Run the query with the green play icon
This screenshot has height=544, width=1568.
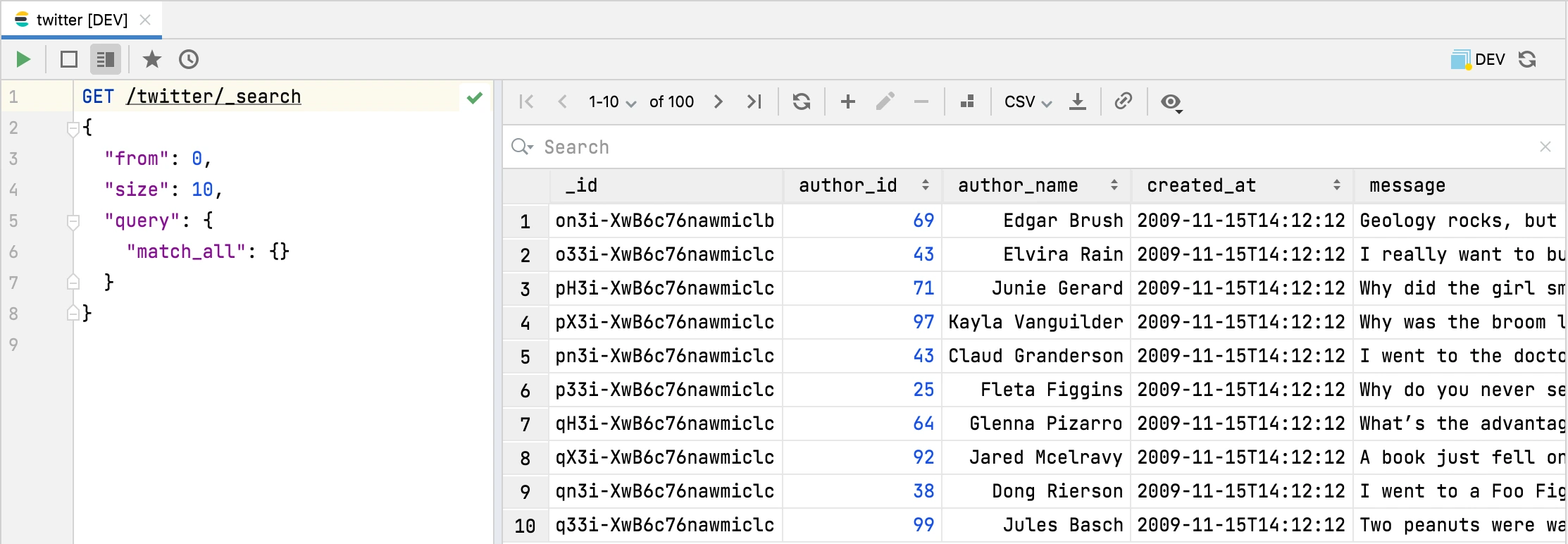pyautogui.click(x=23, y=59)
